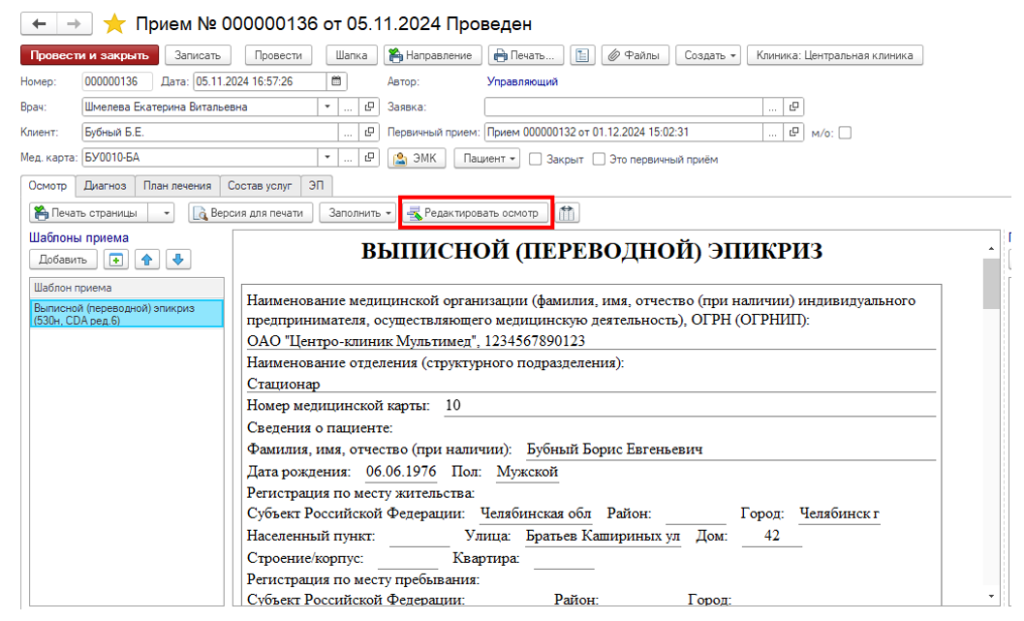Open the Мед. карта record with the open-form icon

pyautogui.click(x=370, y=157)
